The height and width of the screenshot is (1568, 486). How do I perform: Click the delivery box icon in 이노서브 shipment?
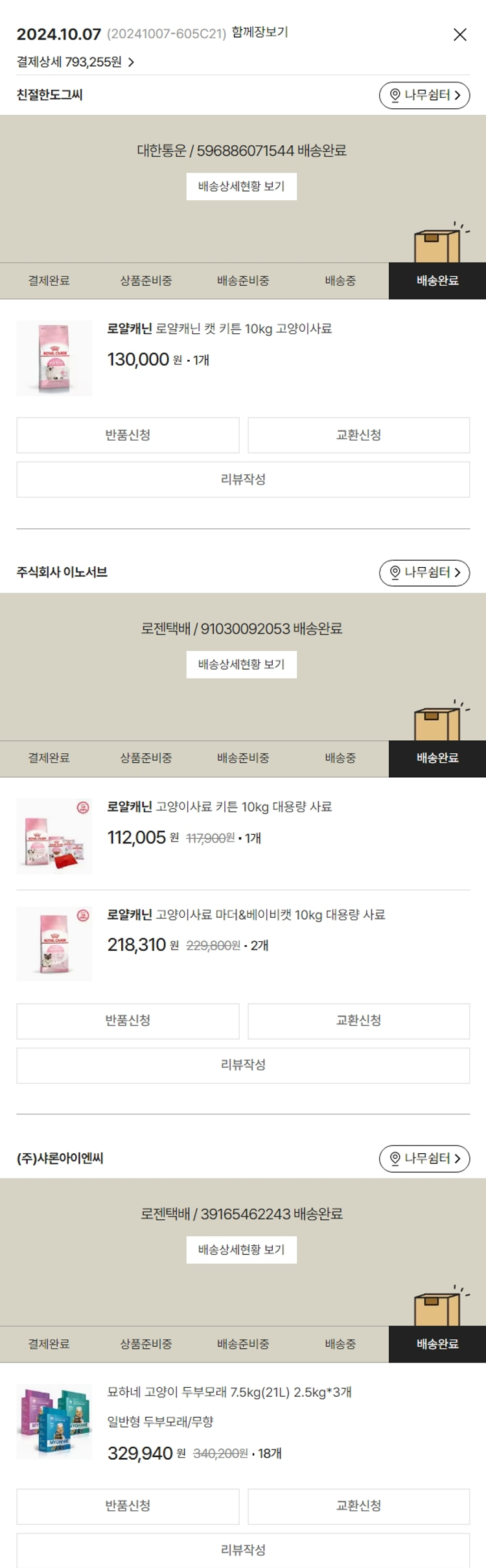(439, 721)
